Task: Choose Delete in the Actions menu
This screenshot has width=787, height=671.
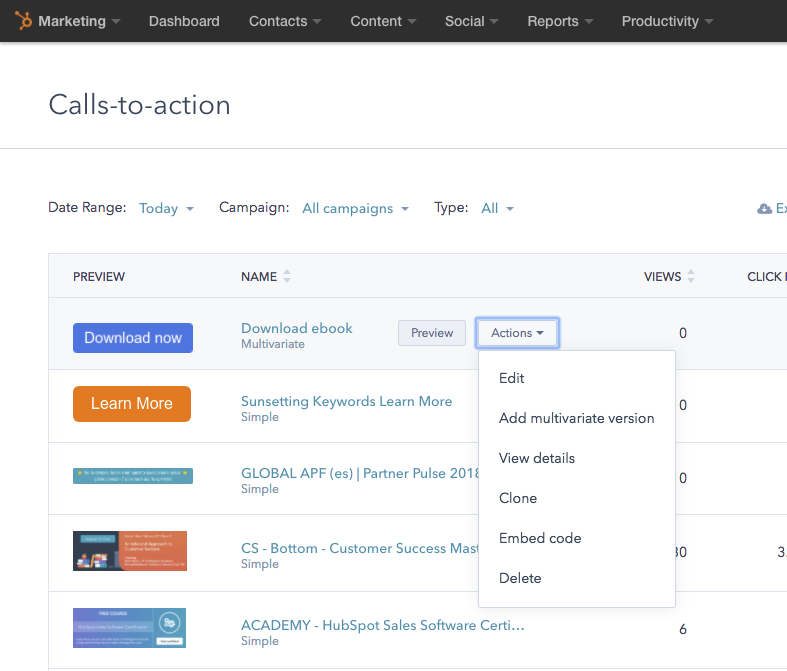Action: pos(520,578)
